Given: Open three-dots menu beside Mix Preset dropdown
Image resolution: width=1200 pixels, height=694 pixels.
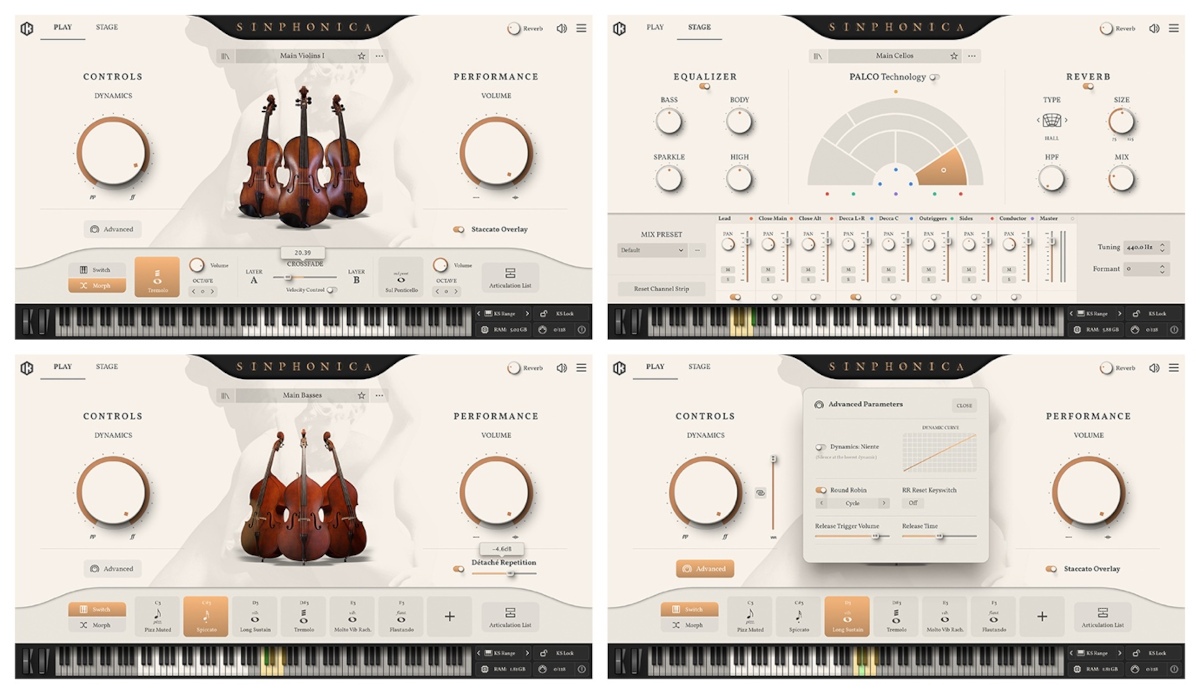Looking at the screenshot, I should (698, 250).
